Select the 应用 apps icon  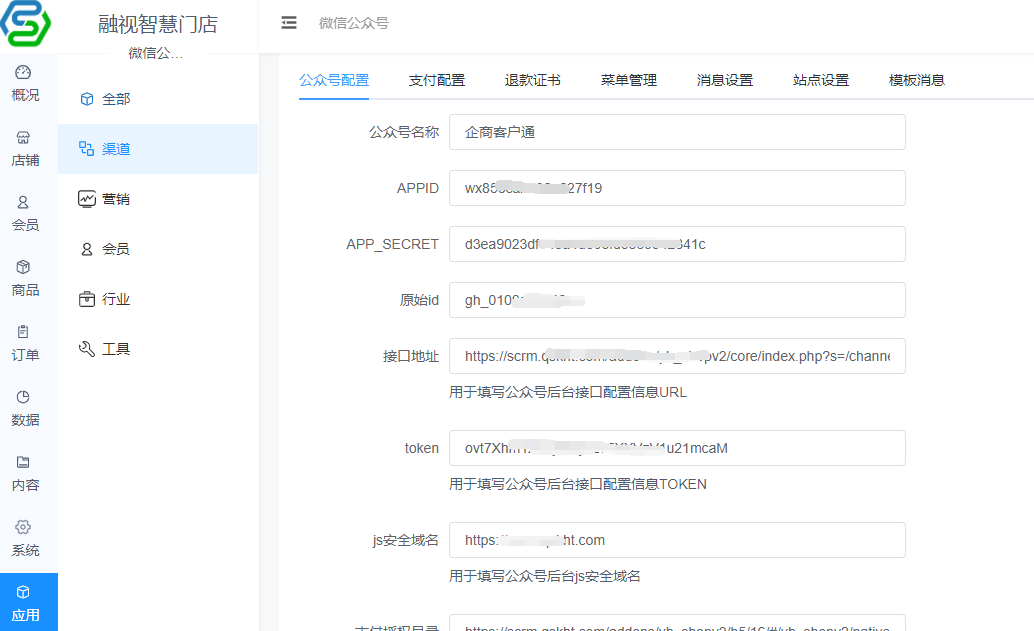click(23, 592)
